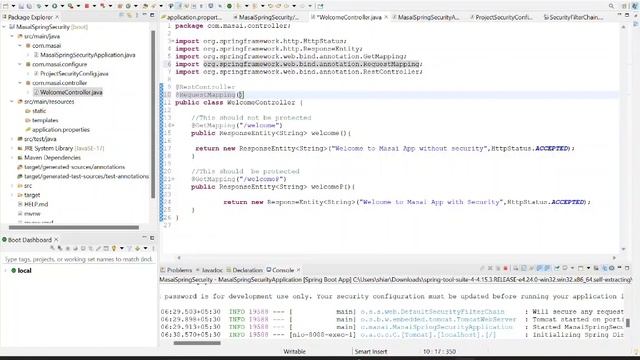Click the magnifier search icon at top right
Screen dimensions: 640x360
point(611,6)
